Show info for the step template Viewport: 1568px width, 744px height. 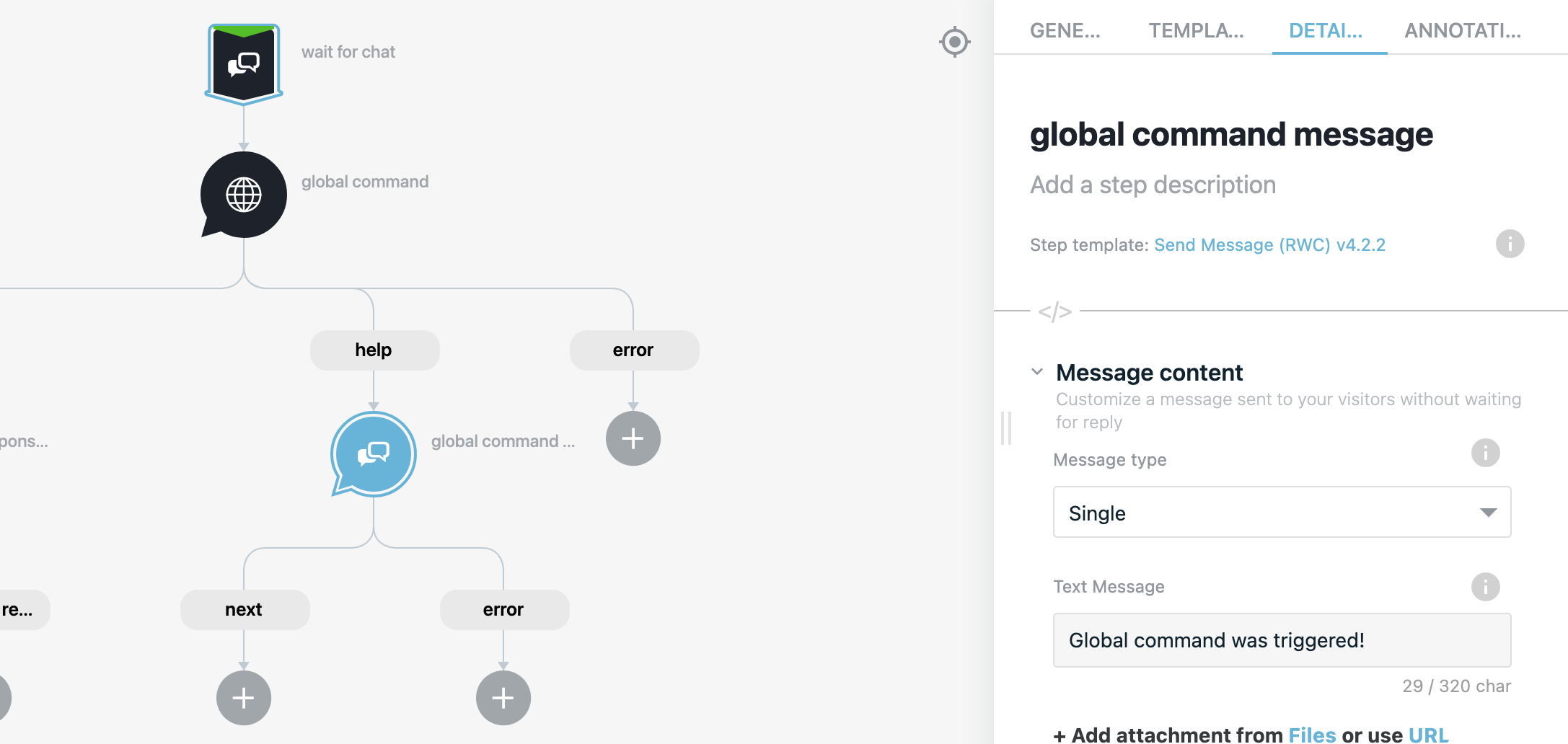1510,244
